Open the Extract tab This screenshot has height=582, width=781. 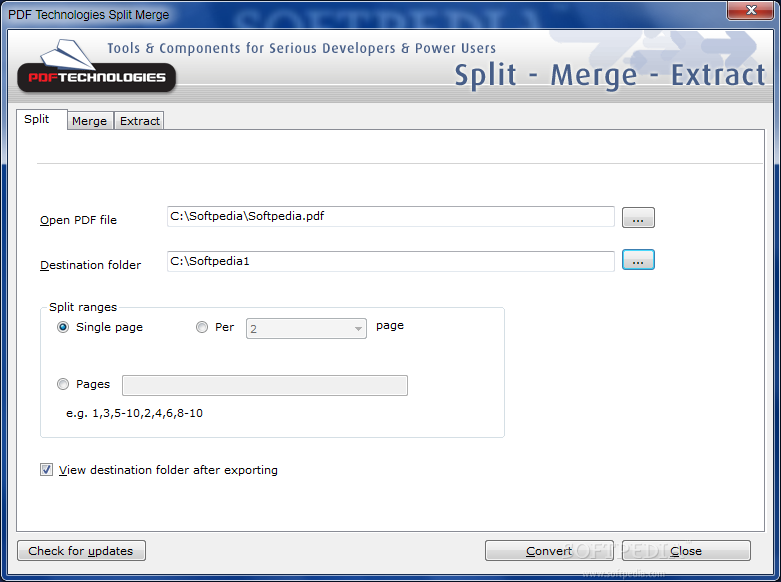[139, 121]
